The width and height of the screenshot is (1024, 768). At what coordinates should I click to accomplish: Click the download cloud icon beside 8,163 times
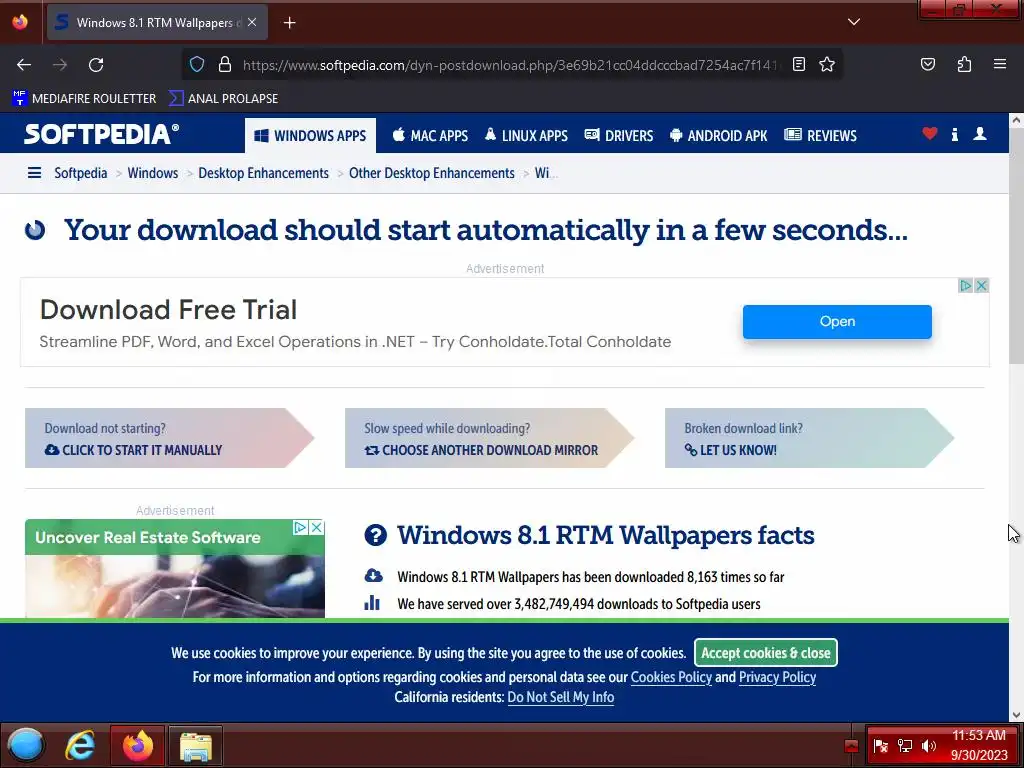pos(373,575)
